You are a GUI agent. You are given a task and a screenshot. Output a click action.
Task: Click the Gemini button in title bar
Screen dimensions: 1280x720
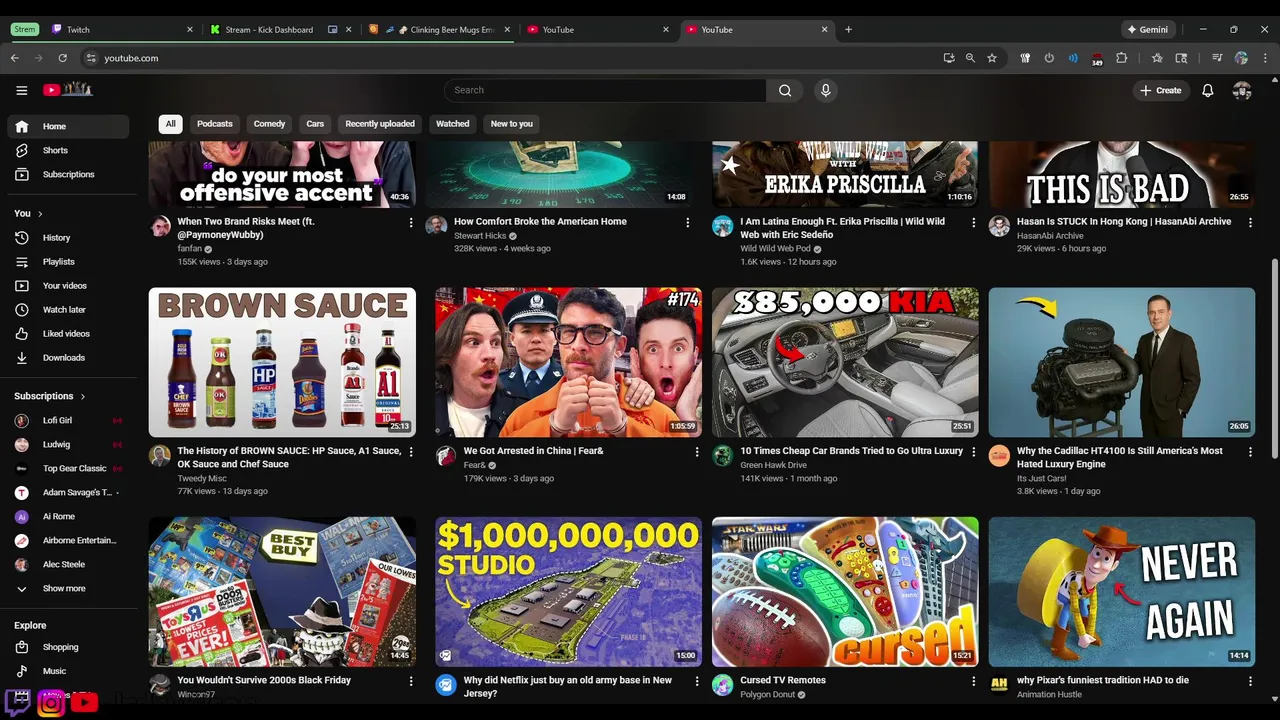coord(1147,29)
